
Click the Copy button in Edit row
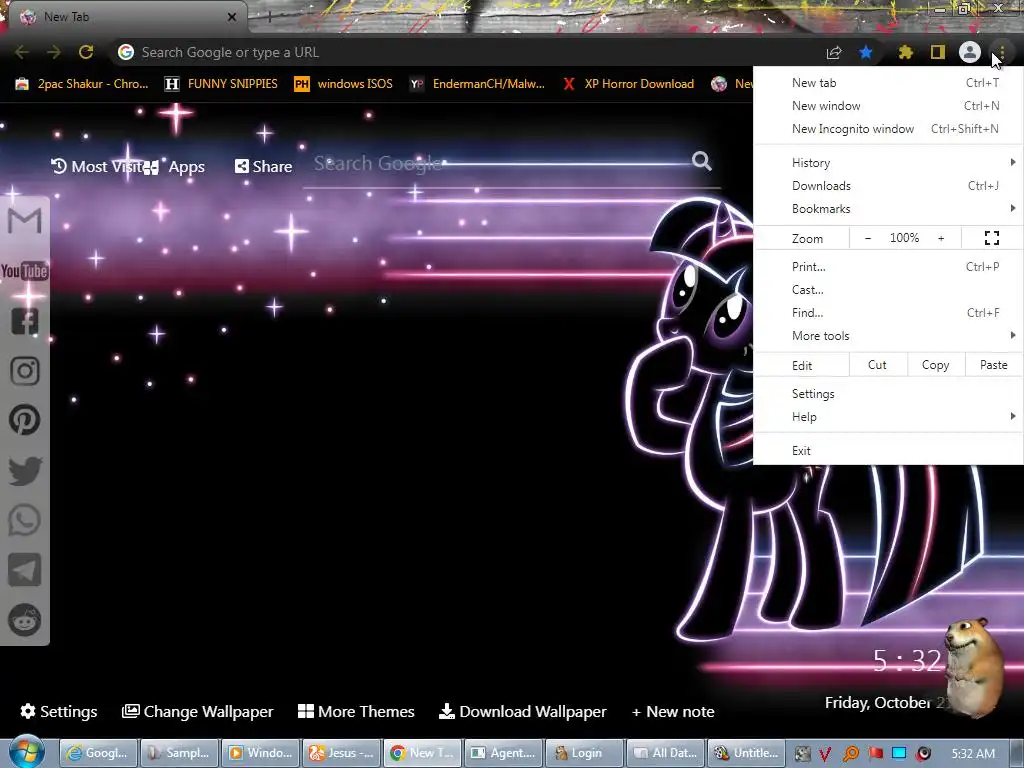tap(936, 365)
